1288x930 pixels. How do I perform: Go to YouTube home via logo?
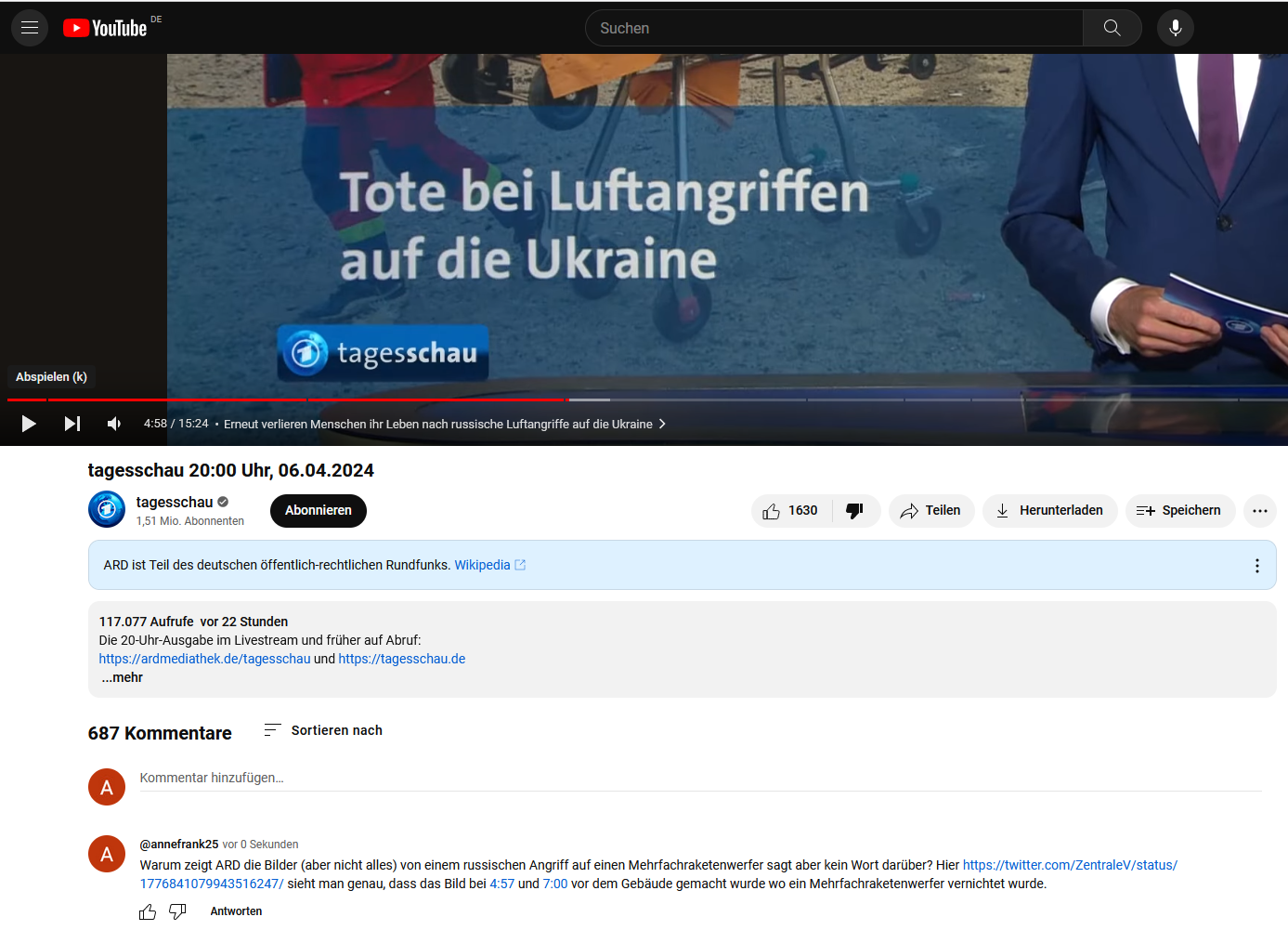(x=105, y=28)
